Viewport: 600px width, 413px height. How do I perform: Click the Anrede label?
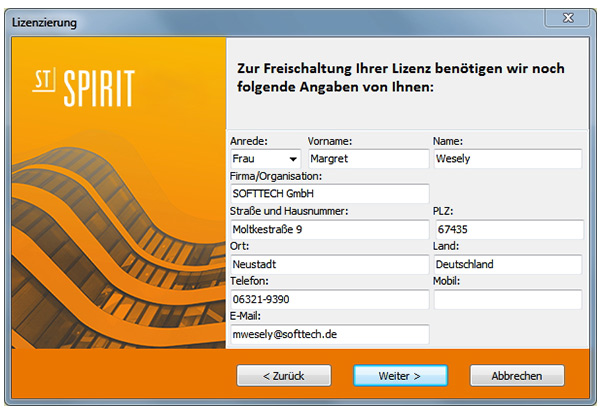point(249,141)
